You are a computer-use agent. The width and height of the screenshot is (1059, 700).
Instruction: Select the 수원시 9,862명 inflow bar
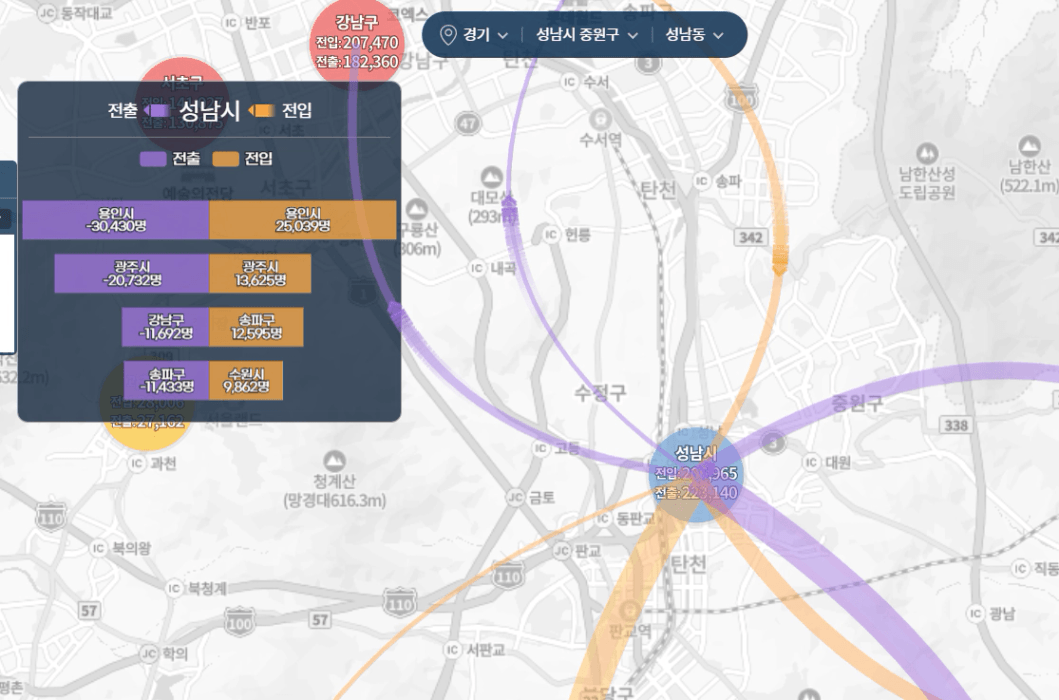click(x=246, y=380)
